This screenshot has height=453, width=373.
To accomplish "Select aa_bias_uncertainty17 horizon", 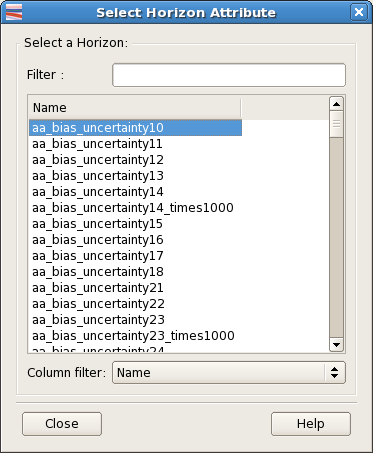I will coord(135,256).
